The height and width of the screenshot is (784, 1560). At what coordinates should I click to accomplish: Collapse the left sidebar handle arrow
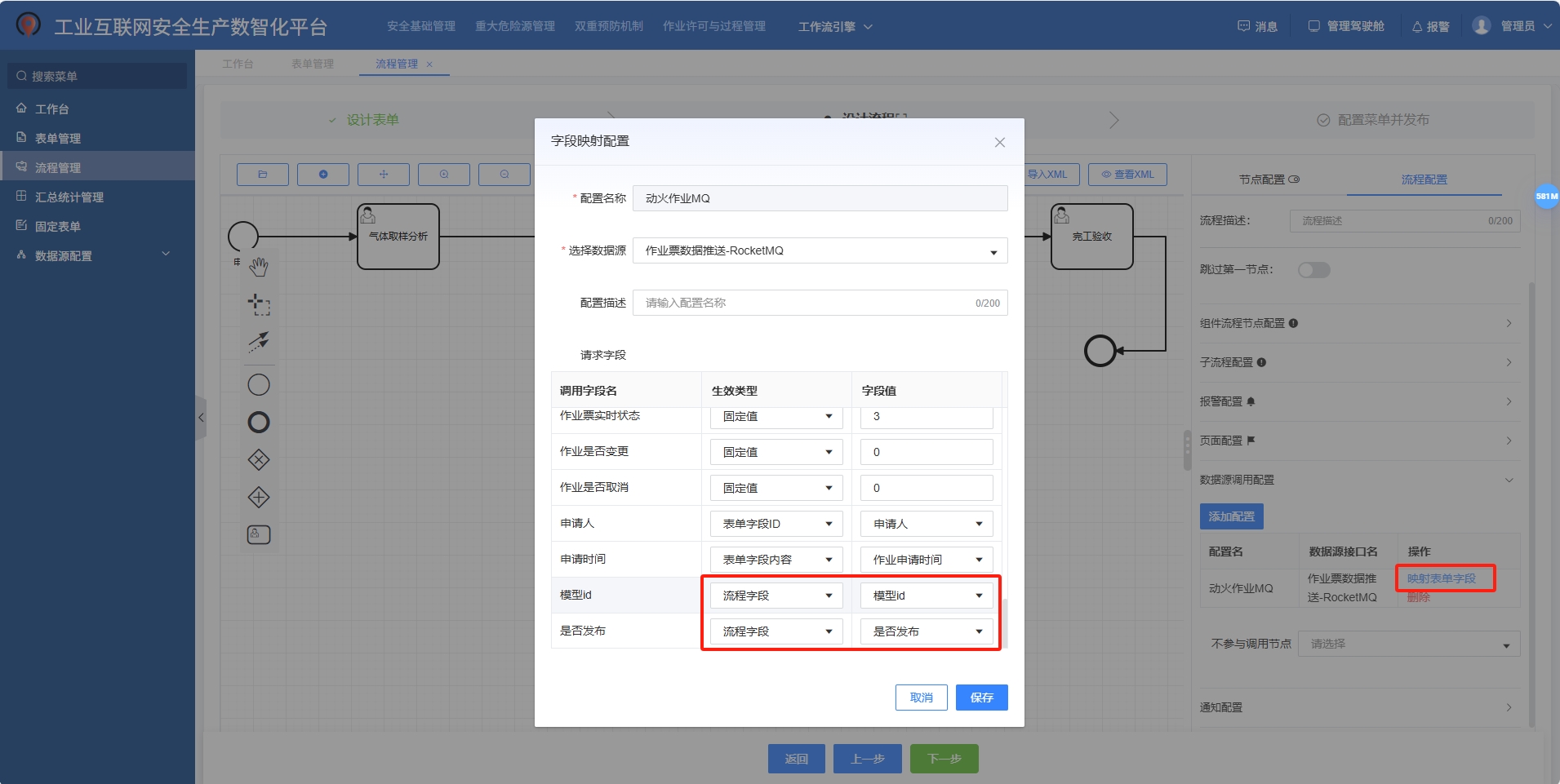[x=201, y=418]
